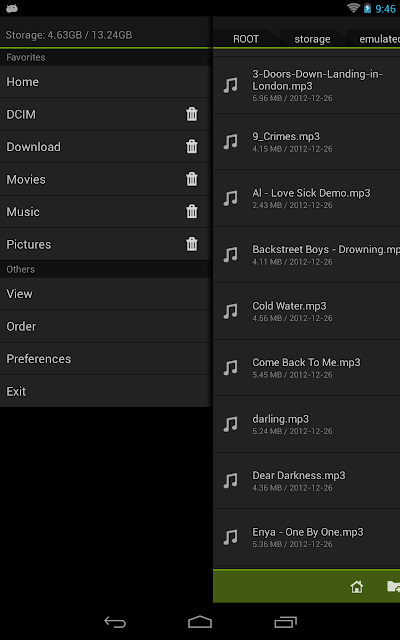Open the View option
This screenshot has height=640, width=400.
105,294
